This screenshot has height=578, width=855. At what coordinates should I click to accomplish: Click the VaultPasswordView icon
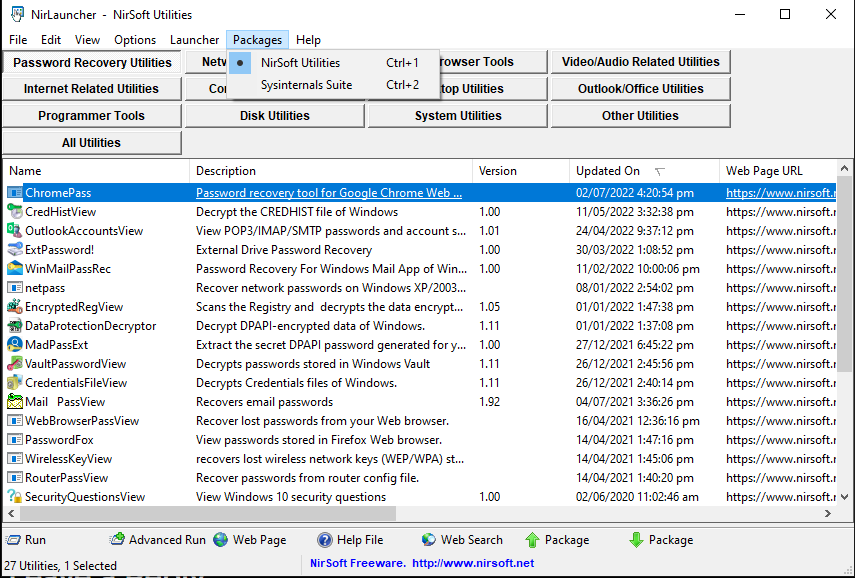tap(15, 364)
